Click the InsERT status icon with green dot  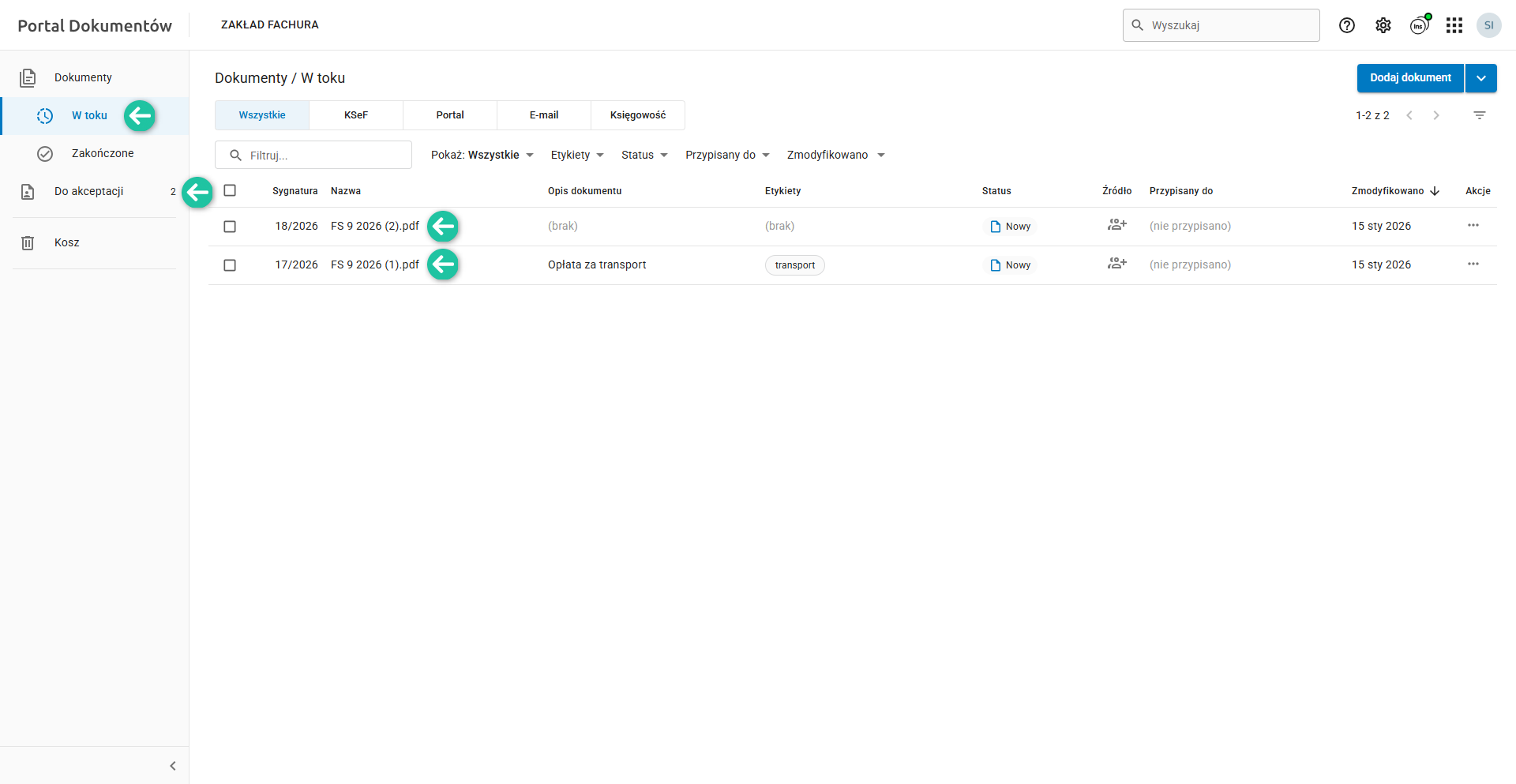[1420, 25]
